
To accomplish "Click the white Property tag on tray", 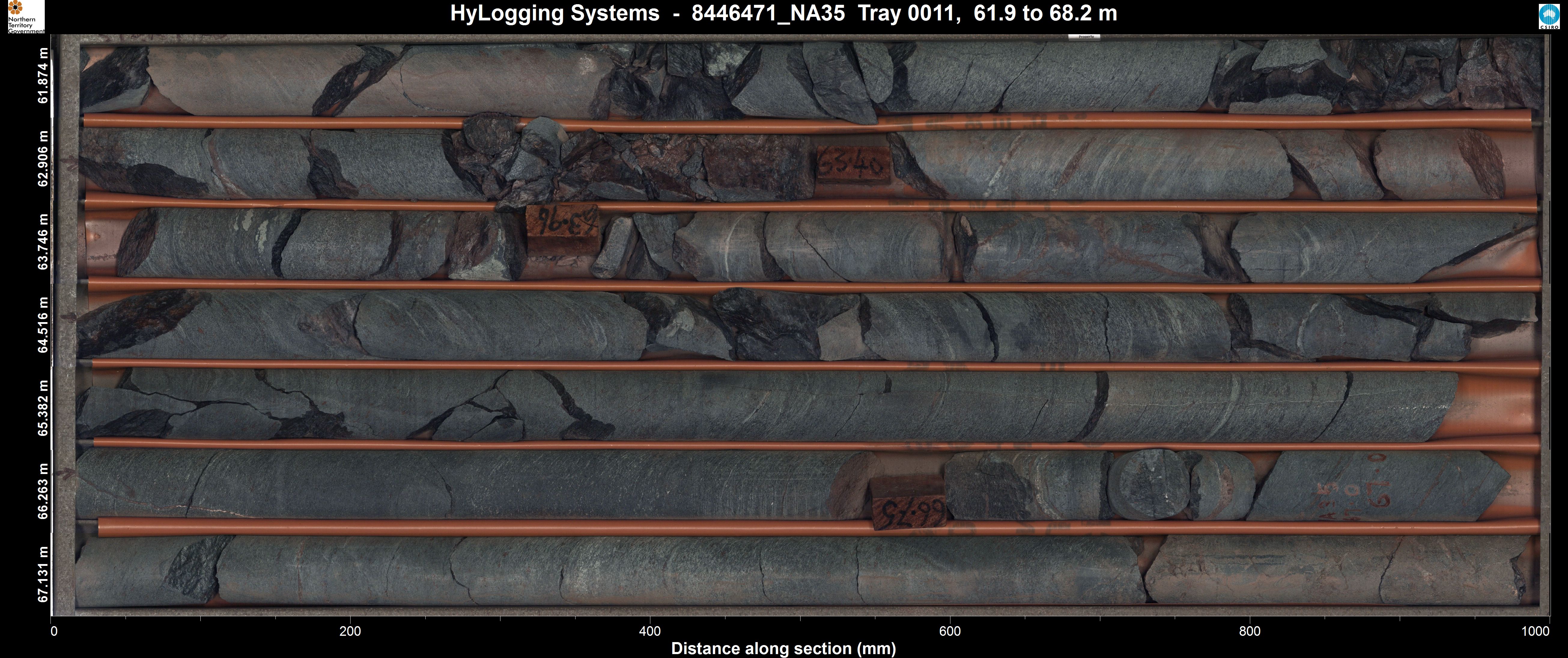I will pyautogui.click(x=1084, y=37).
